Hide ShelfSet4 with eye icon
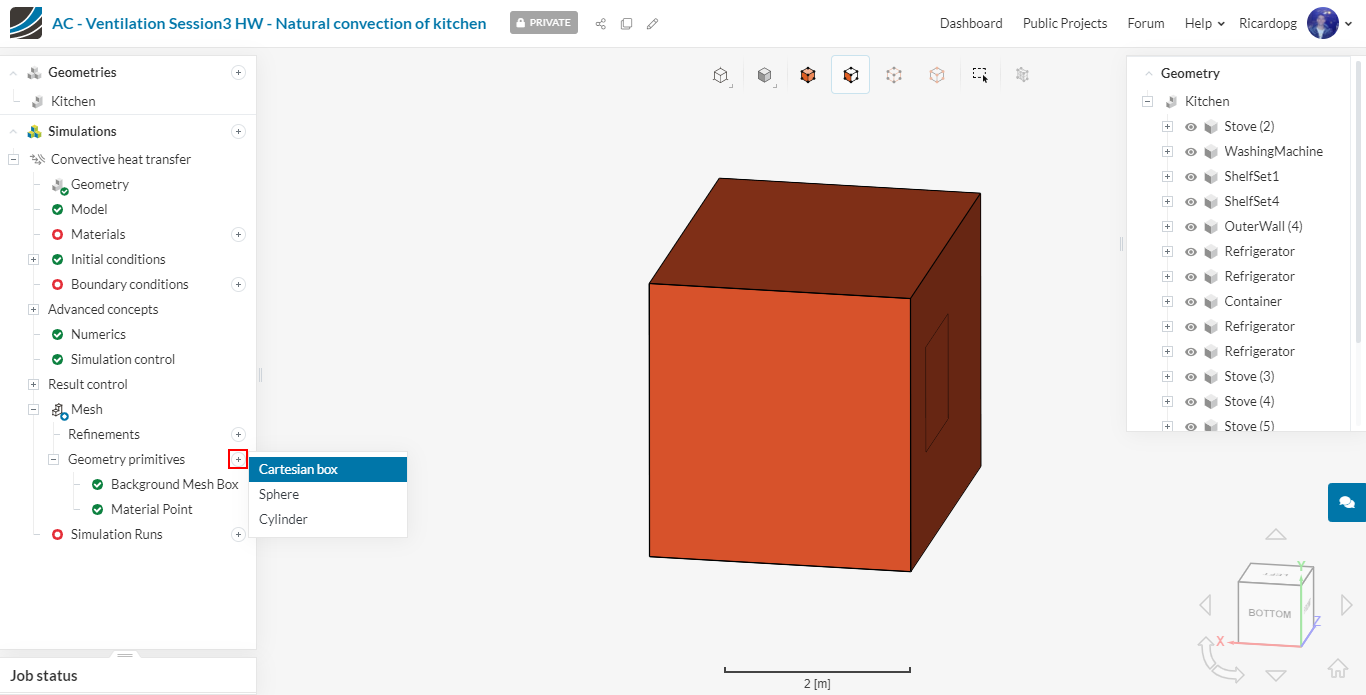The height and width of the screenshot is (695, 1366). [x=1191, y=202]
